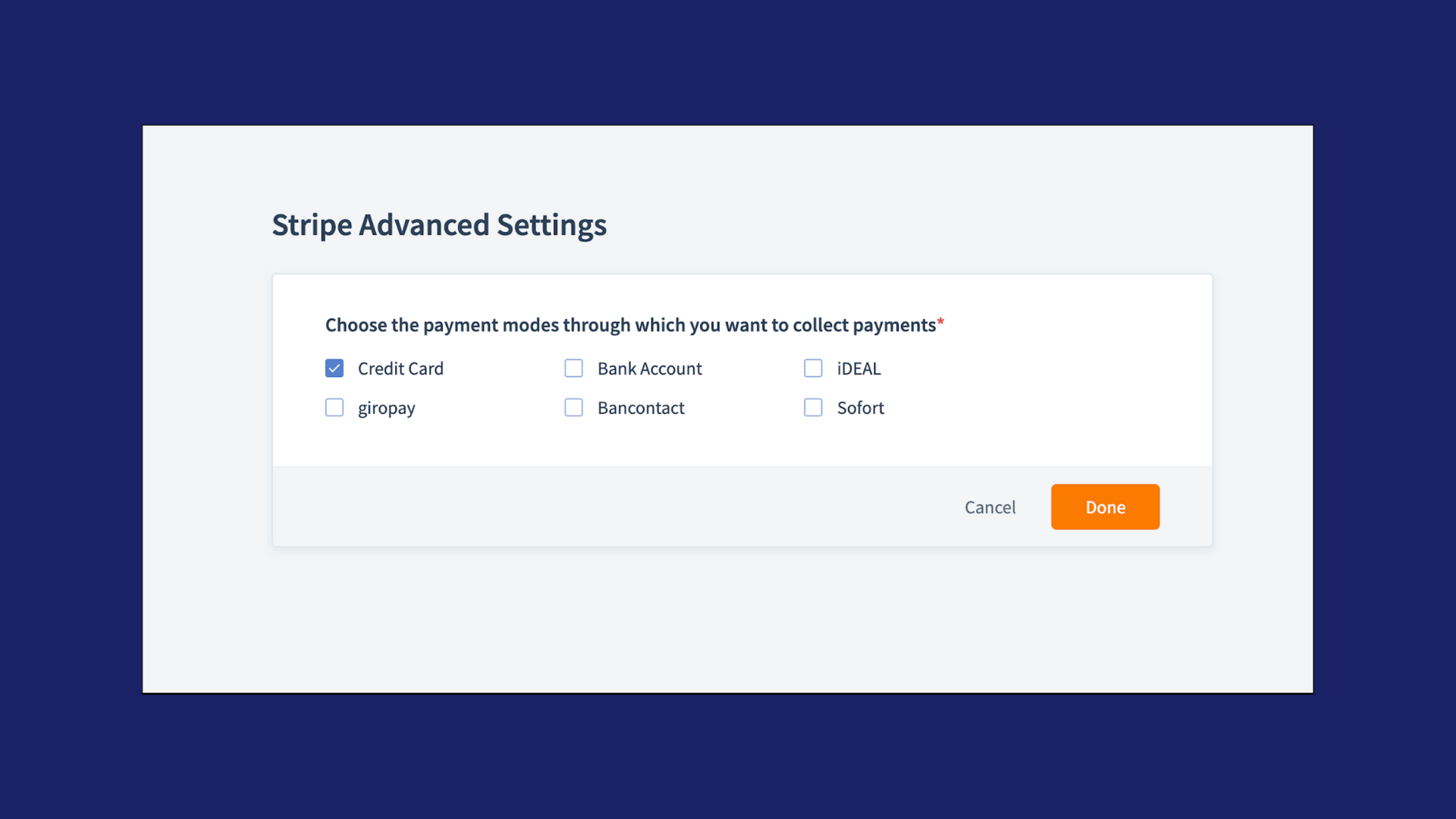
Task: Click the empty white area right of Sofort
Action: pyautogui.click(x=1046, y=408)
